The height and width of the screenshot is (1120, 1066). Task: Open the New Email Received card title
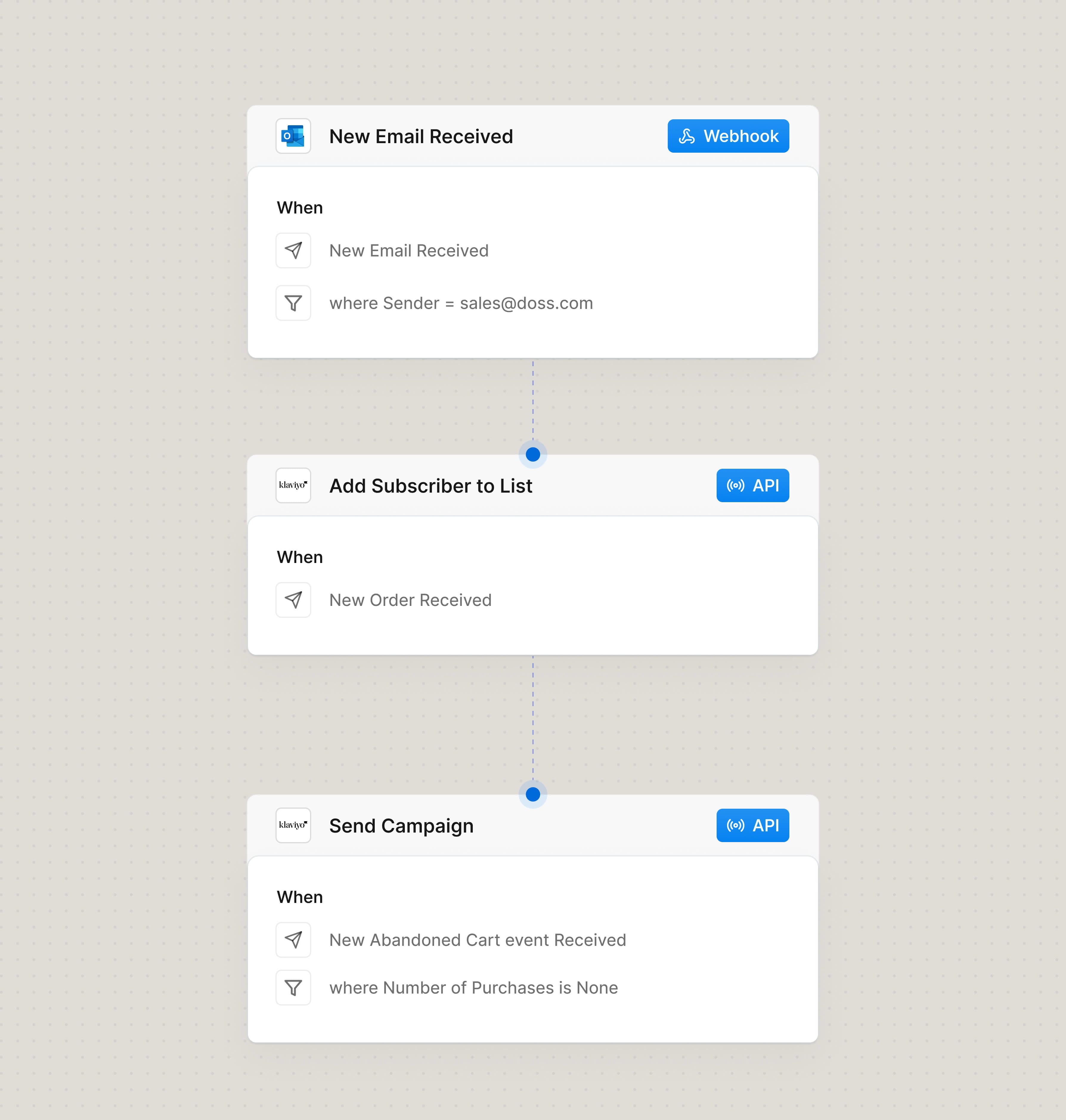point(421,137)
